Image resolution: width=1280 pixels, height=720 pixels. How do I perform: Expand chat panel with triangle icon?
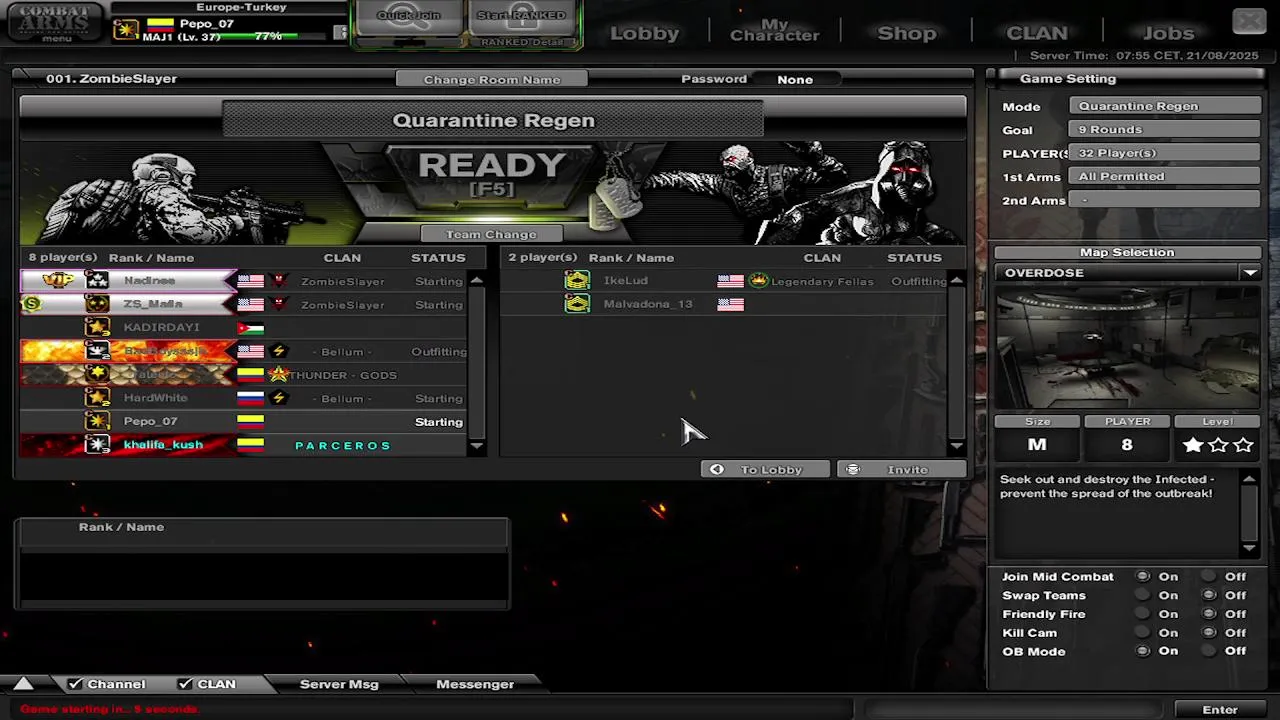click(x=23, y=684)
